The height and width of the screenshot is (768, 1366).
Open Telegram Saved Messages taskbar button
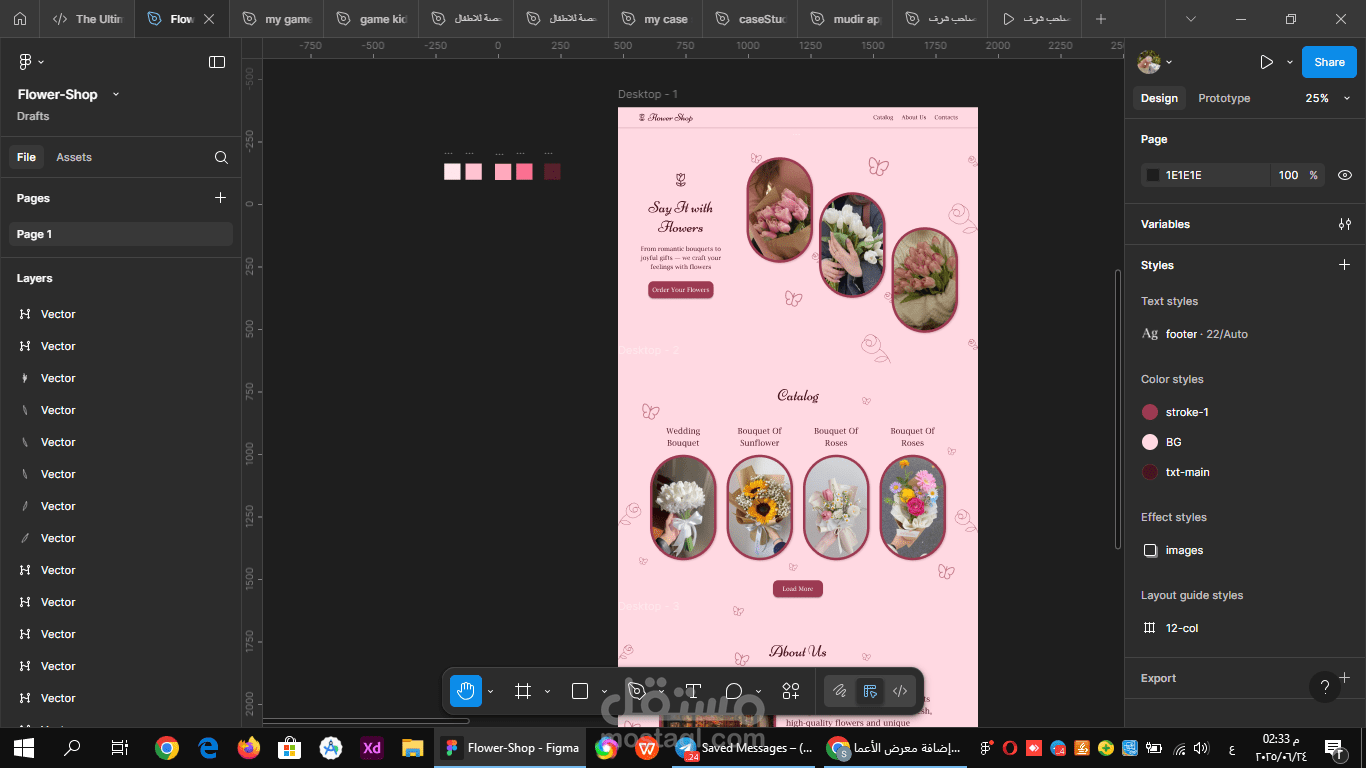point(745,747)
